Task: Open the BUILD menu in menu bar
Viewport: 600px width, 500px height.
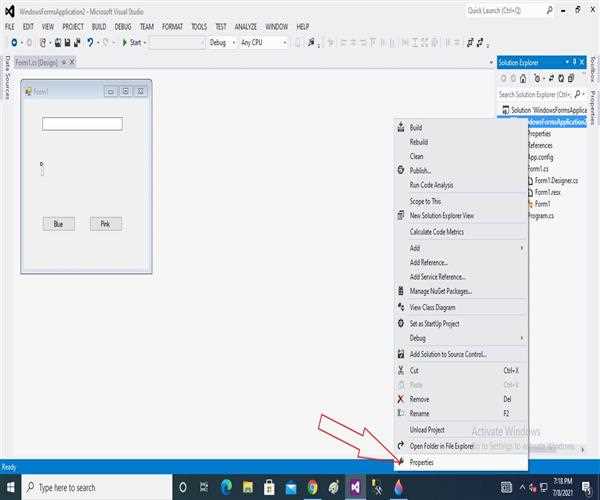Action: [99, 26]
